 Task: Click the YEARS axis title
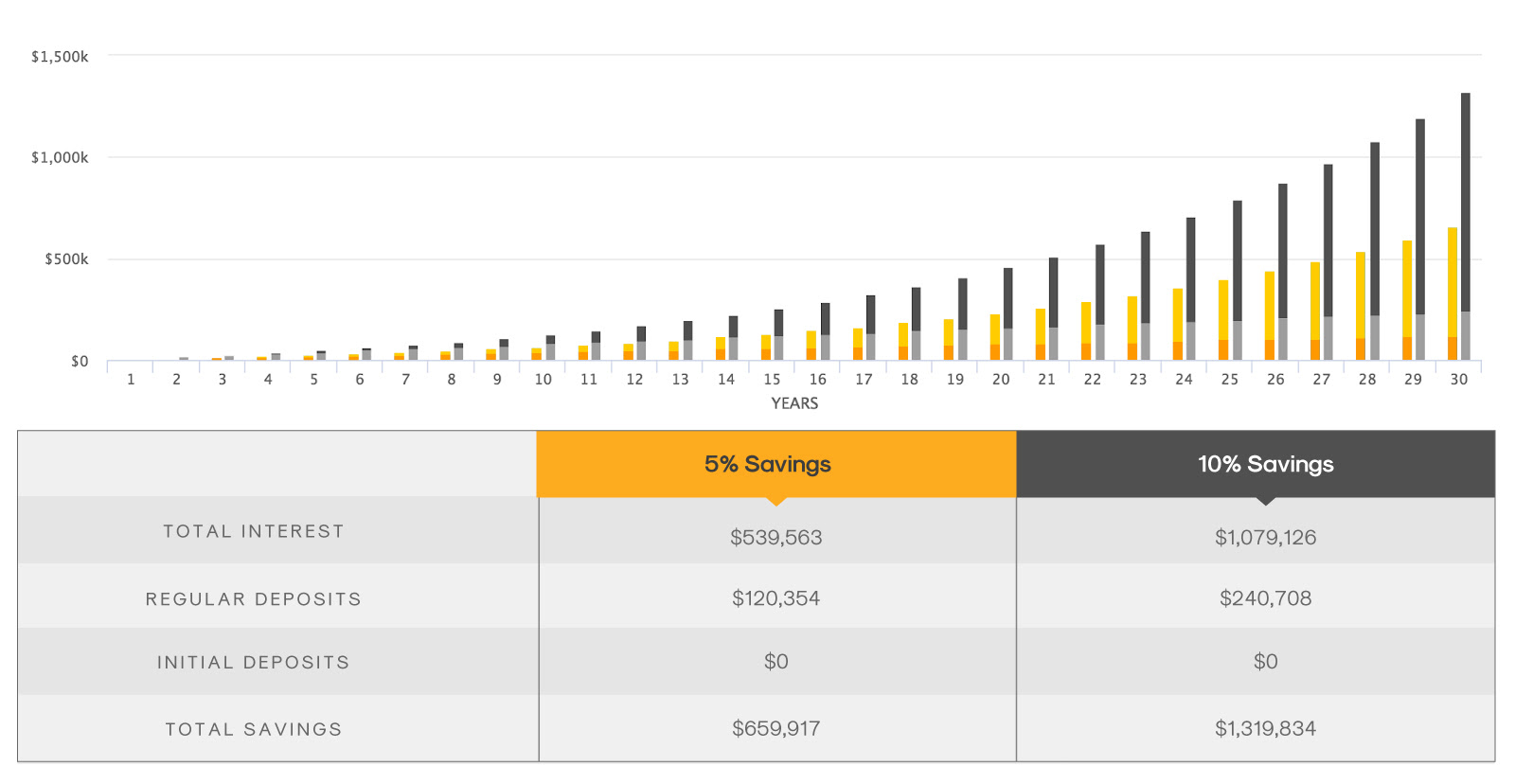(x=794, y=403)
